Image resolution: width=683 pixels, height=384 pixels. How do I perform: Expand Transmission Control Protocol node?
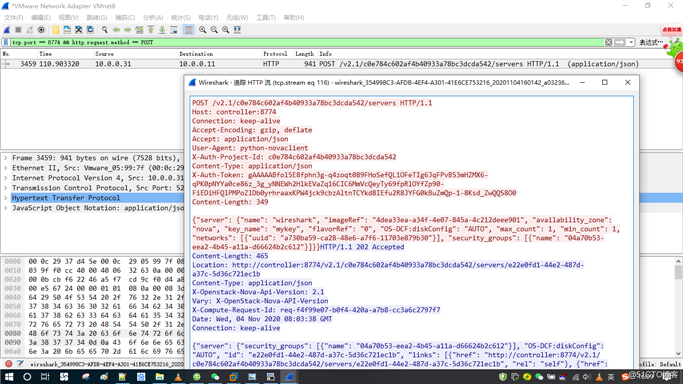pos(6,188)
